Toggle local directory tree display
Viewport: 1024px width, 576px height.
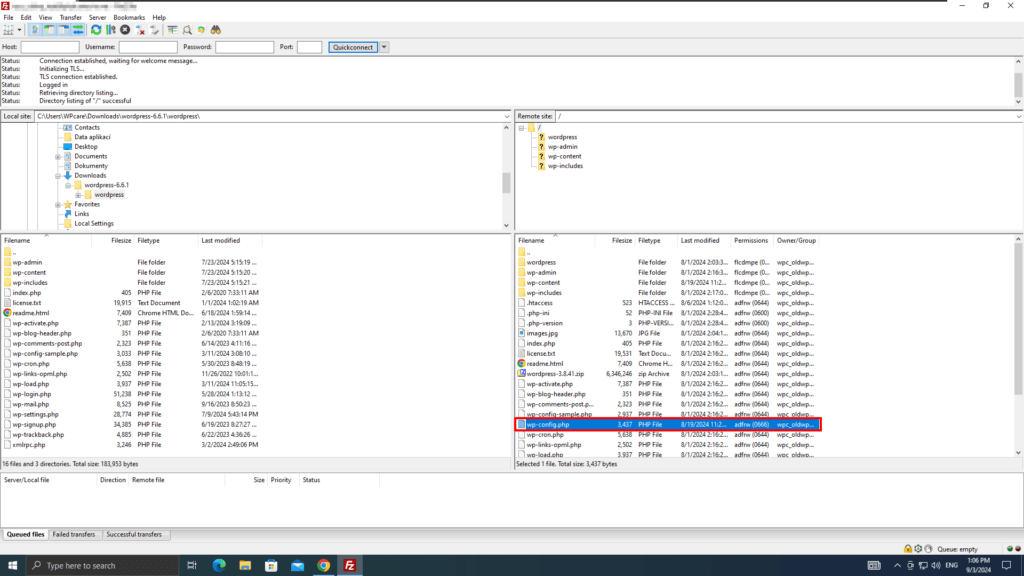(x=49, y=30)
